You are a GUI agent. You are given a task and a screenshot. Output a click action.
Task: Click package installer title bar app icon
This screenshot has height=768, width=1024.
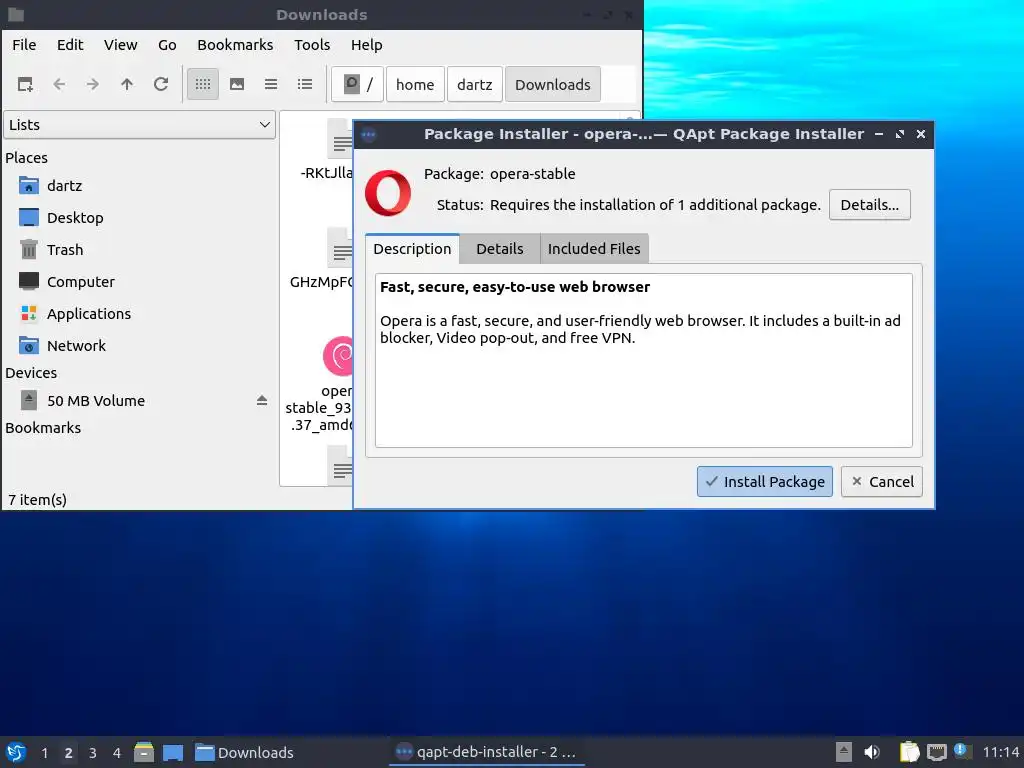[368, 135]
